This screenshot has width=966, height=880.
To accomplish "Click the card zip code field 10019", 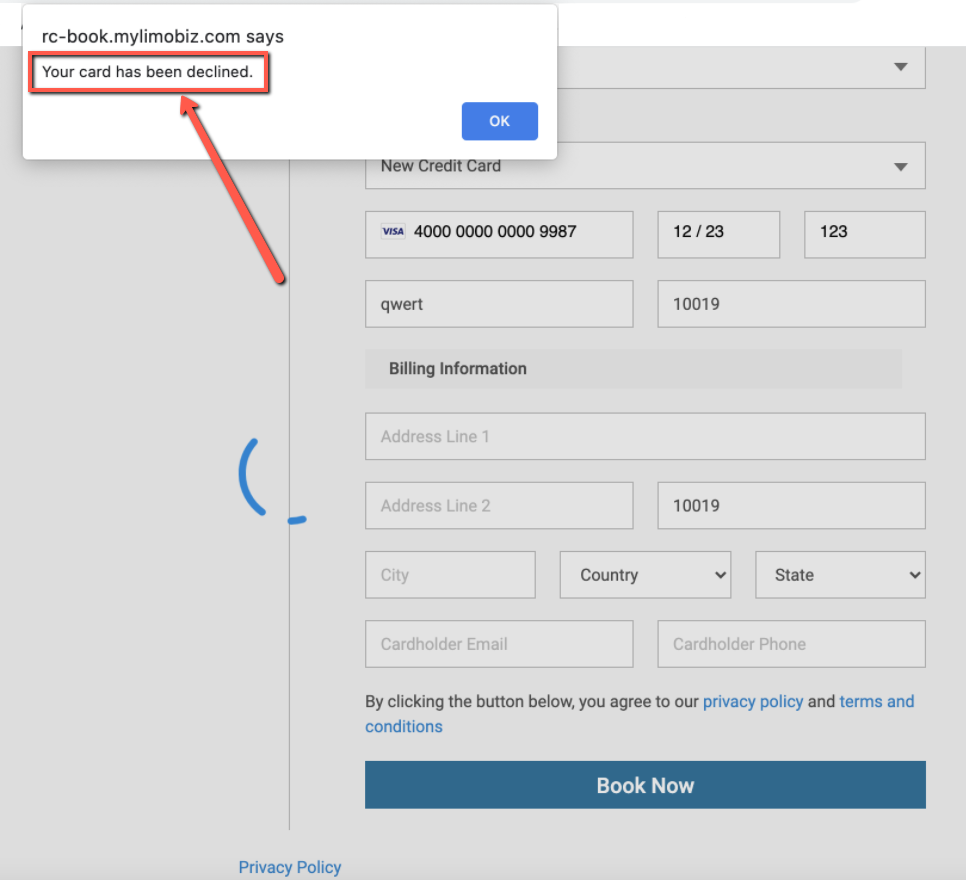I will point(791,304).
